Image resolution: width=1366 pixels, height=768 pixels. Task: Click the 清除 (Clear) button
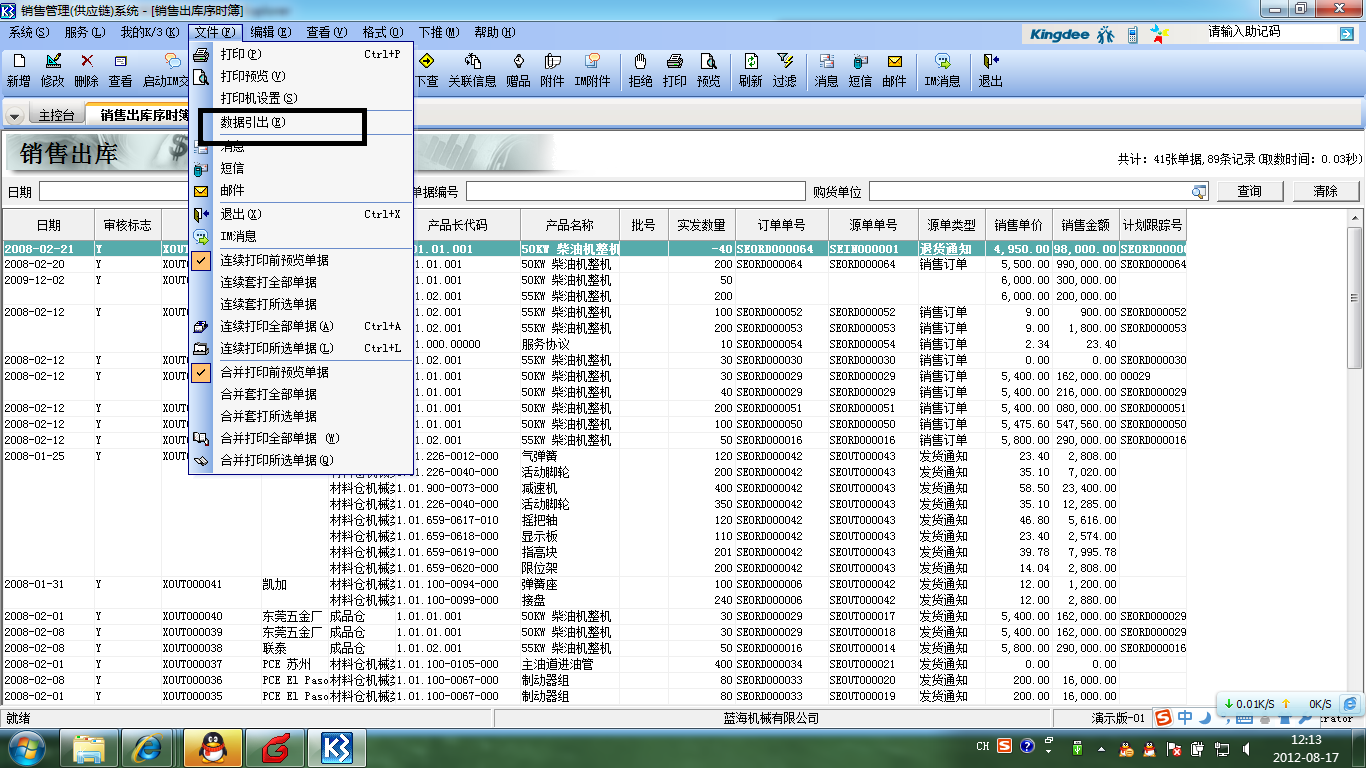coord(1325,191)
